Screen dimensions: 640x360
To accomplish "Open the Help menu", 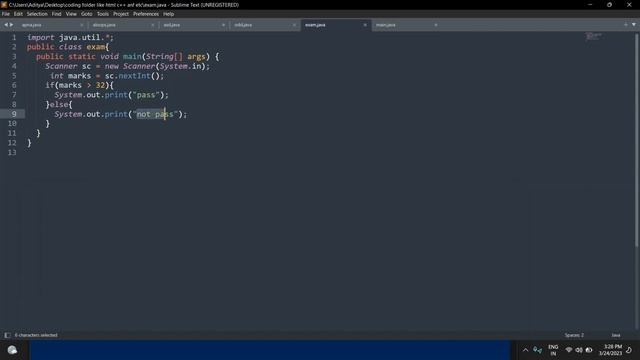I will point(169,14).
